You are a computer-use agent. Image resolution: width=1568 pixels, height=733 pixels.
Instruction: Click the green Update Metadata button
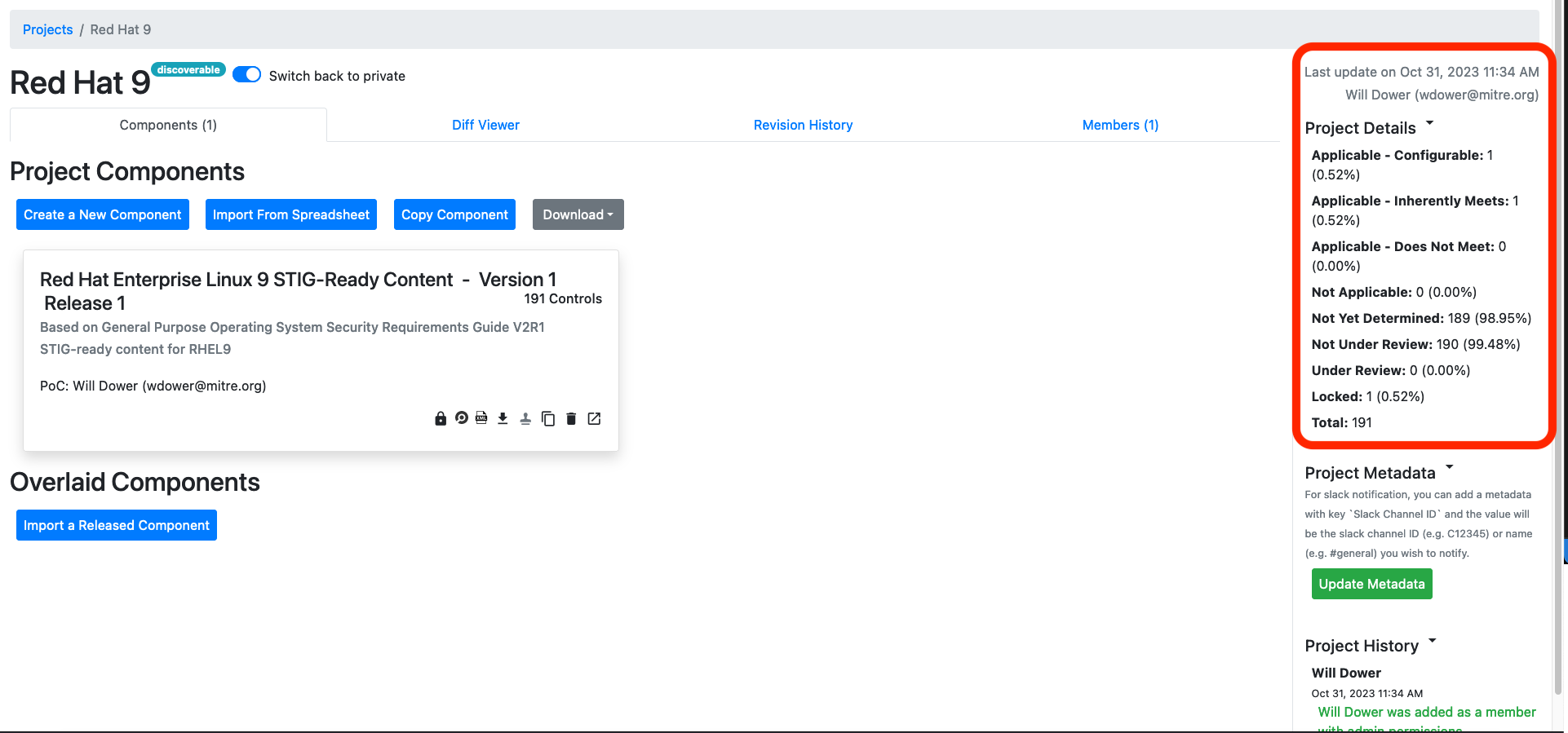(1371, 584)
